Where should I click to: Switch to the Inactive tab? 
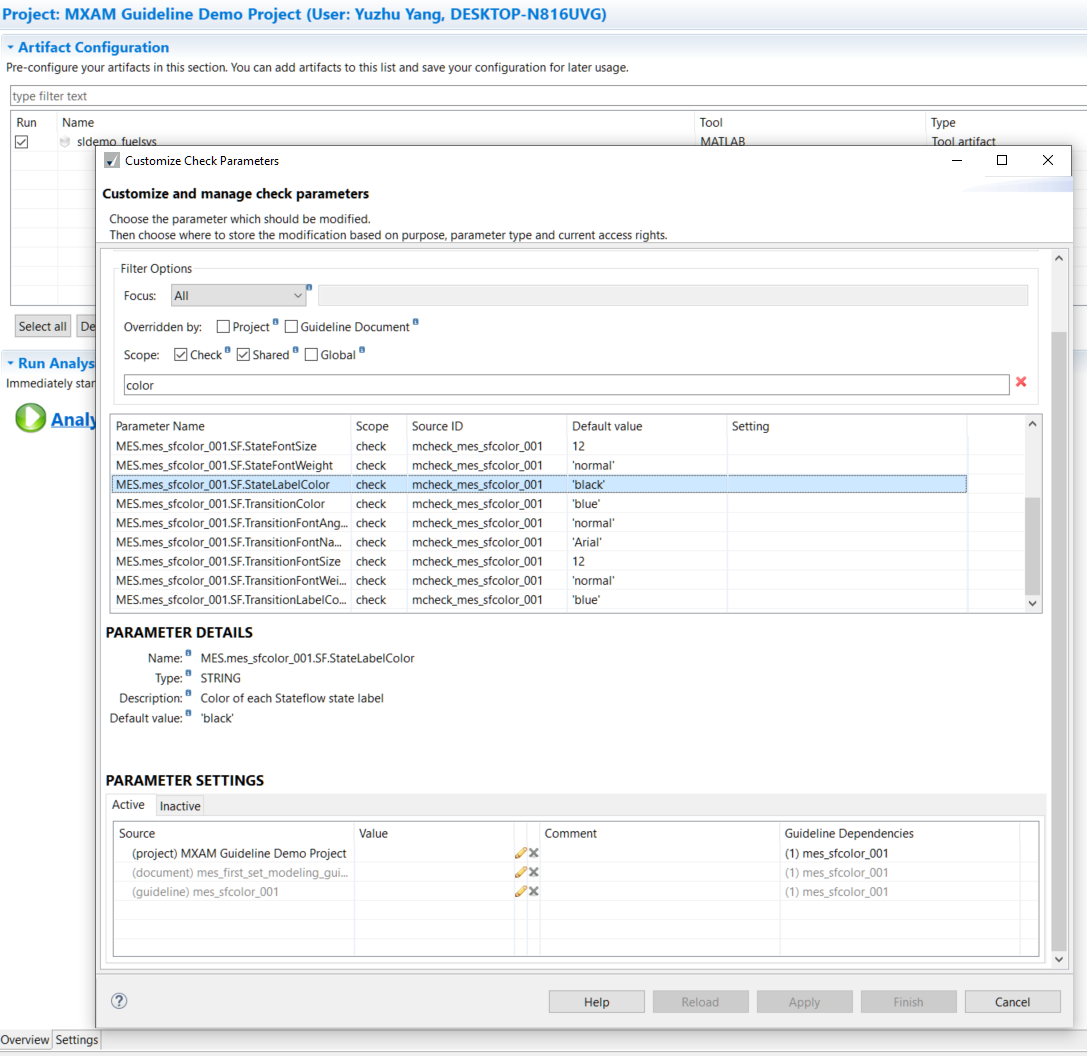pyautogui.click(x=179, y=806)
